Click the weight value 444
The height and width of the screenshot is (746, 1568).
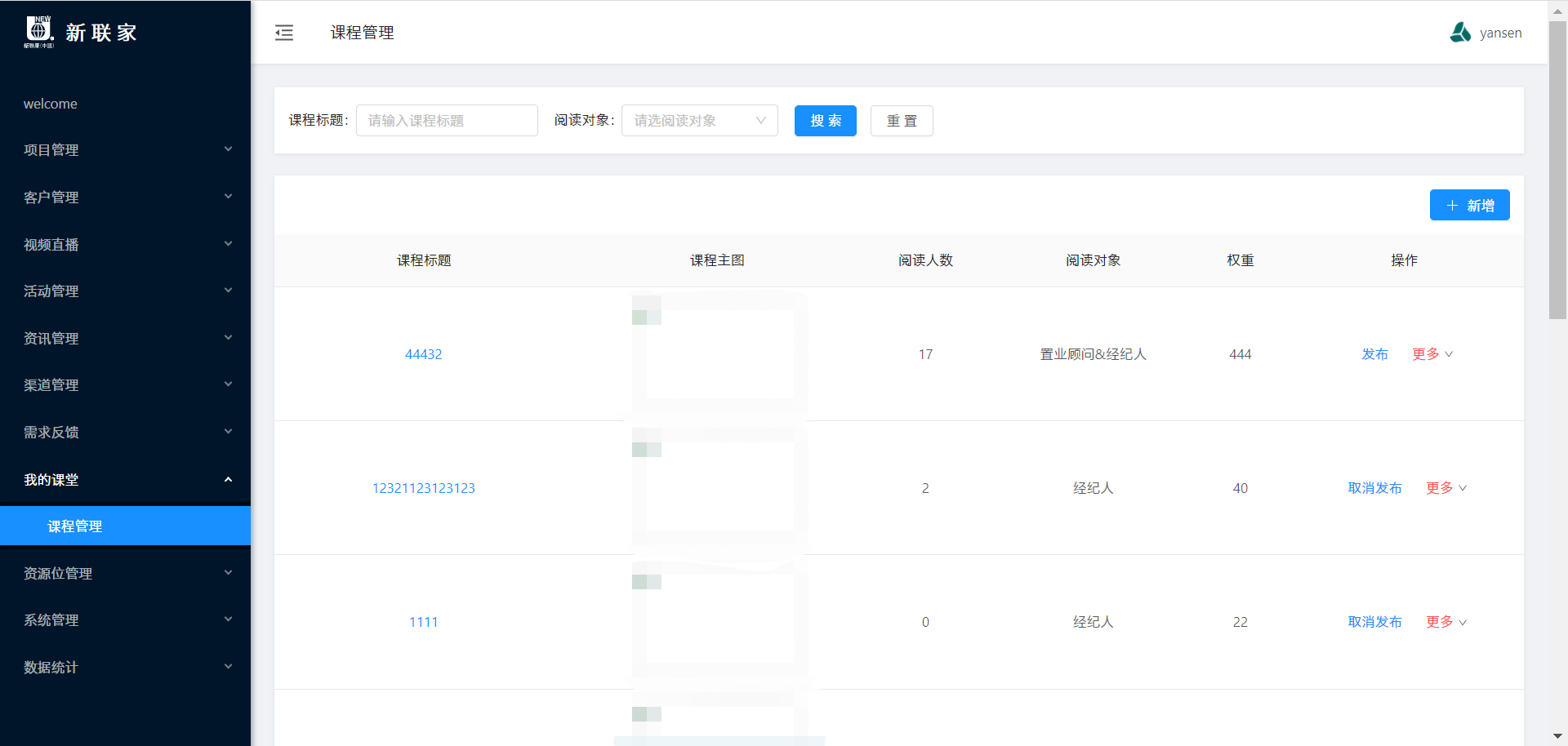tap(1241, 354)
